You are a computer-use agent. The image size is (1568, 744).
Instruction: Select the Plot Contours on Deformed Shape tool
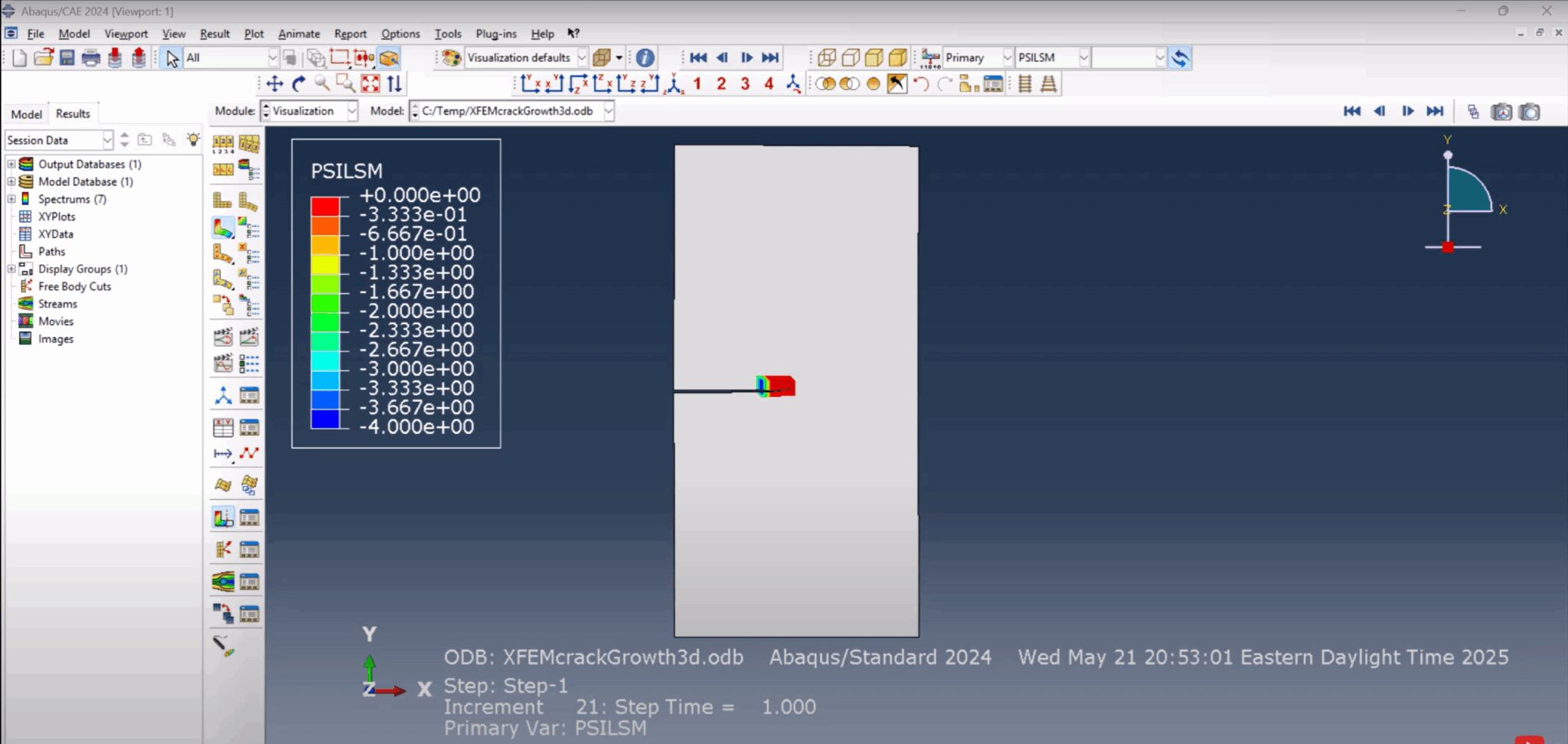coord(224,227)
